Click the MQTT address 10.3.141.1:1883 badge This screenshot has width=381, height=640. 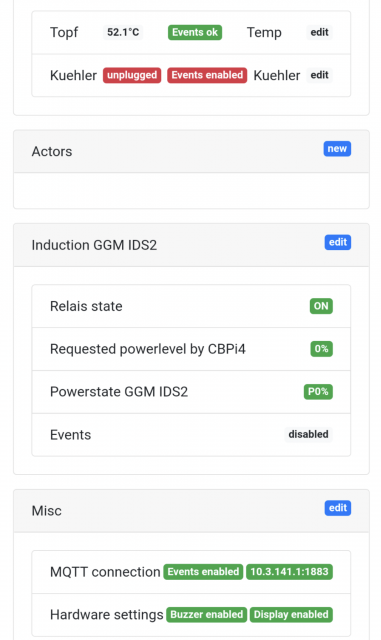coord(290,572)
